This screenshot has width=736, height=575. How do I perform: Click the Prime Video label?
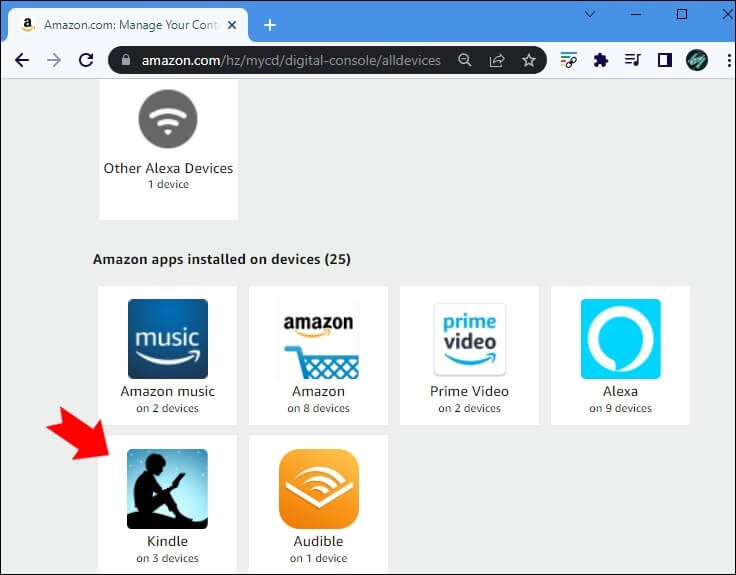[469, 391]
